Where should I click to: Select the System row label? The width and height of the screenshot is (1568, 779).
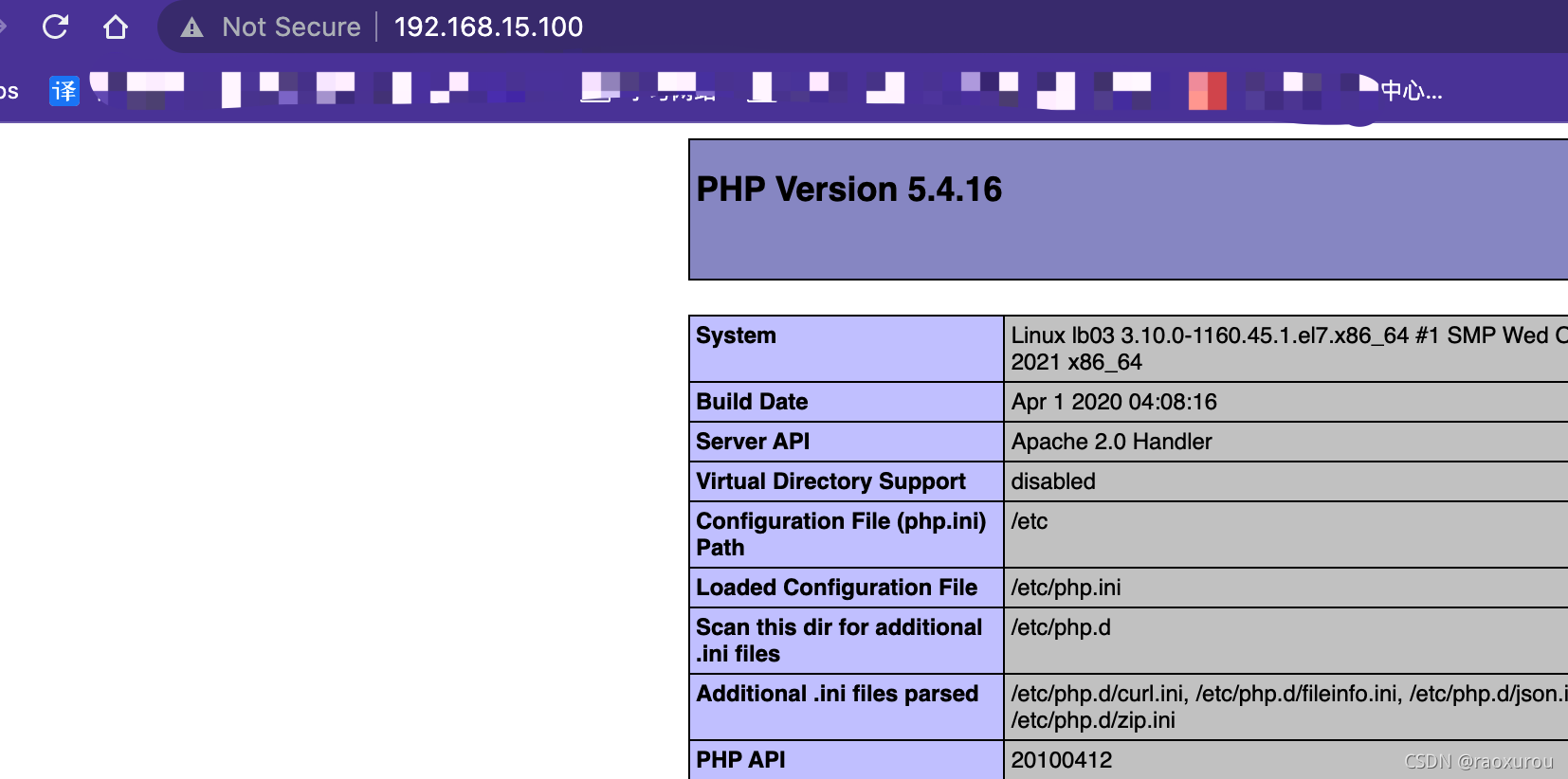click(736, 335)
